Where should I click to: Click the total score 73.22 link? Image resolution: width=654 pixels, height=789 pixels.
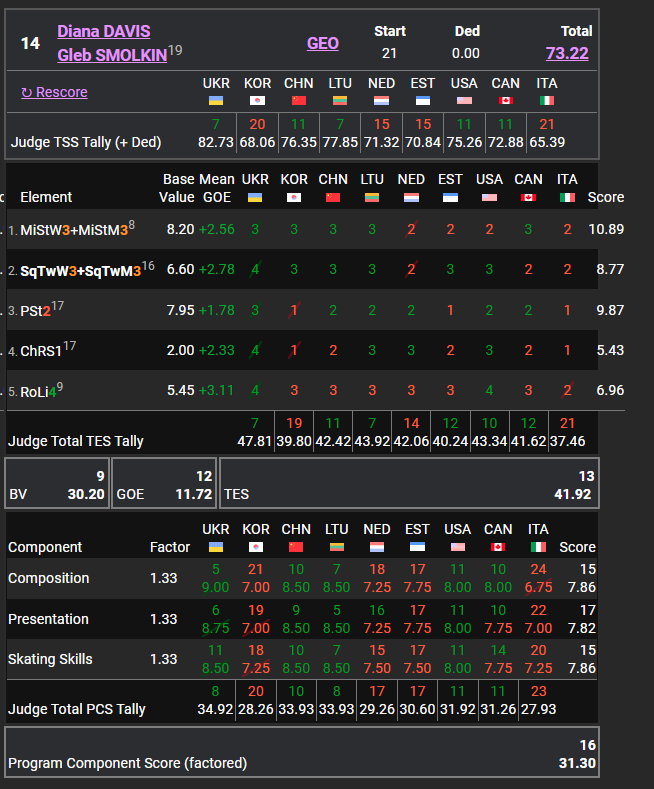[x=567, y=53]
